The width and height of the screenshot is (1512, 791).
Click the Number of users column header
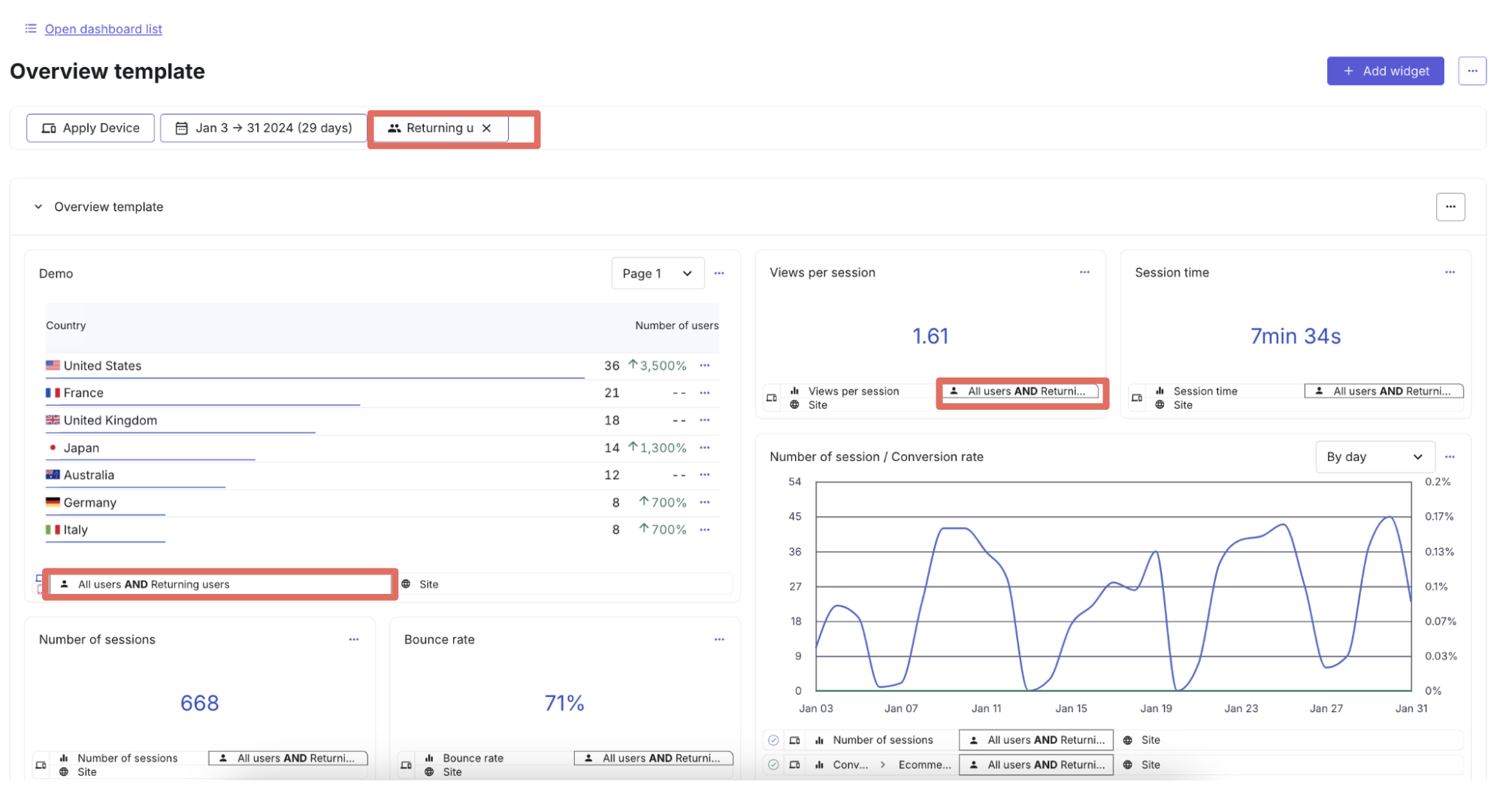tap(677, 326)
